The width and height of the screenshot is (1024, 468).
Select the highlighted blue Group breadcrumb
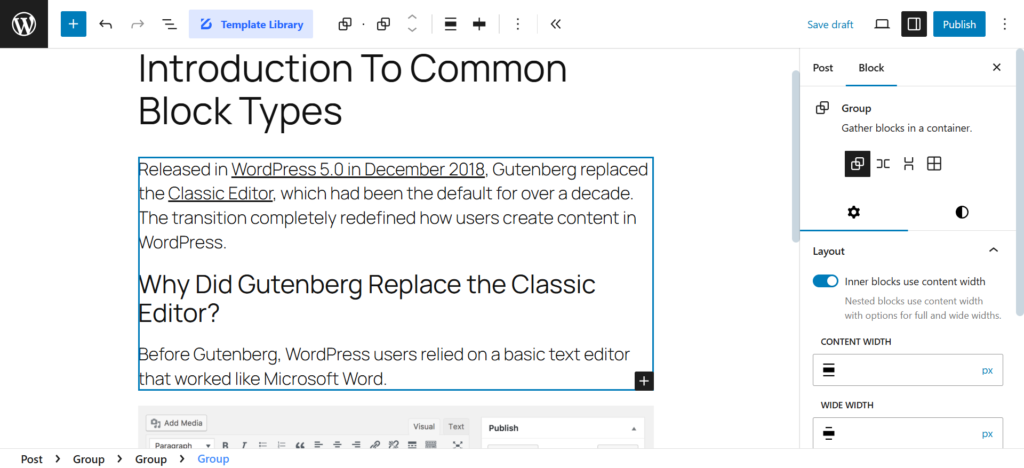click(213, 459)
